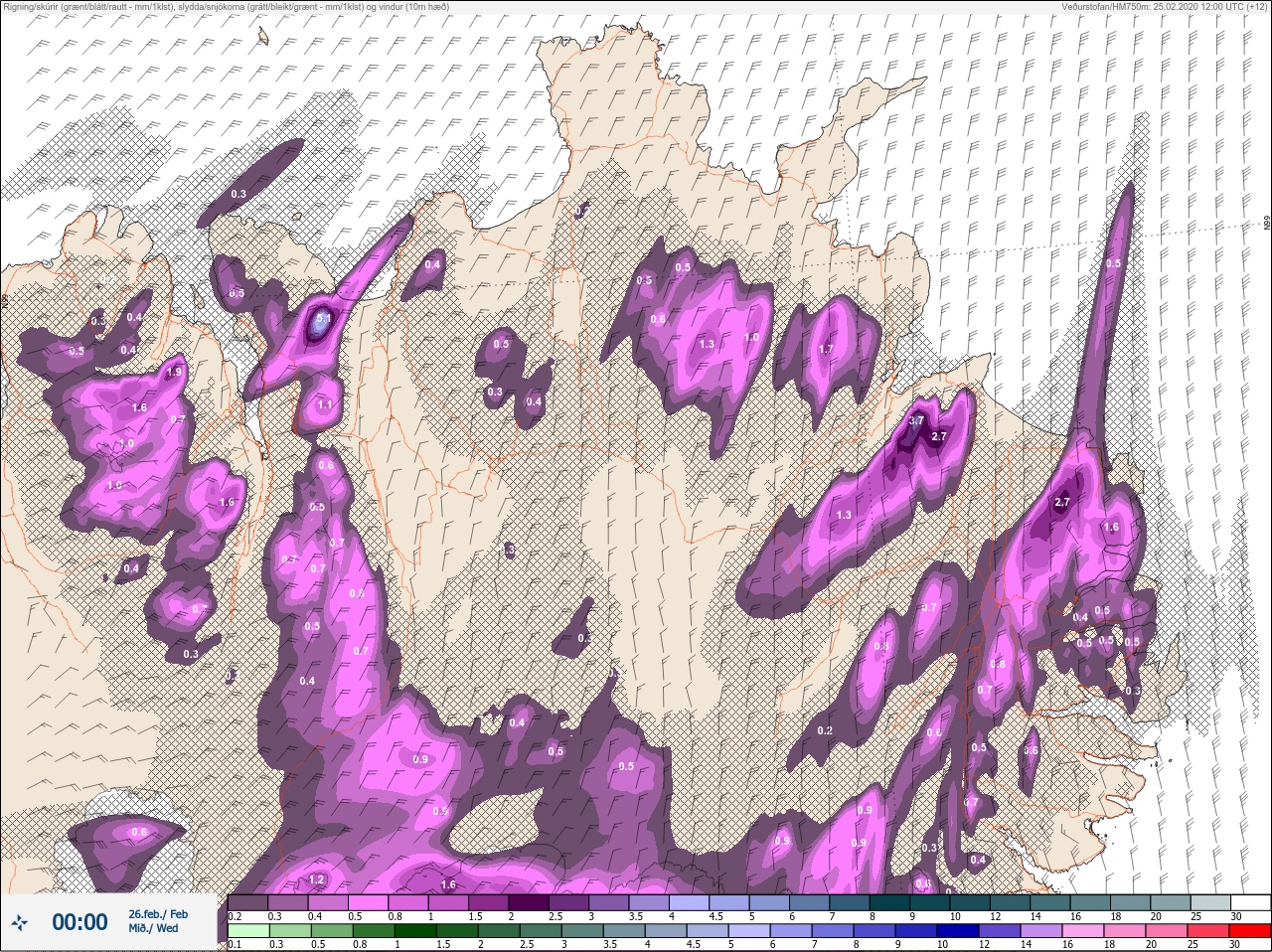Select the 1.7 precipitation value on map
Image resolution: width=1272 pixels, height=952 pixels.
826,349
